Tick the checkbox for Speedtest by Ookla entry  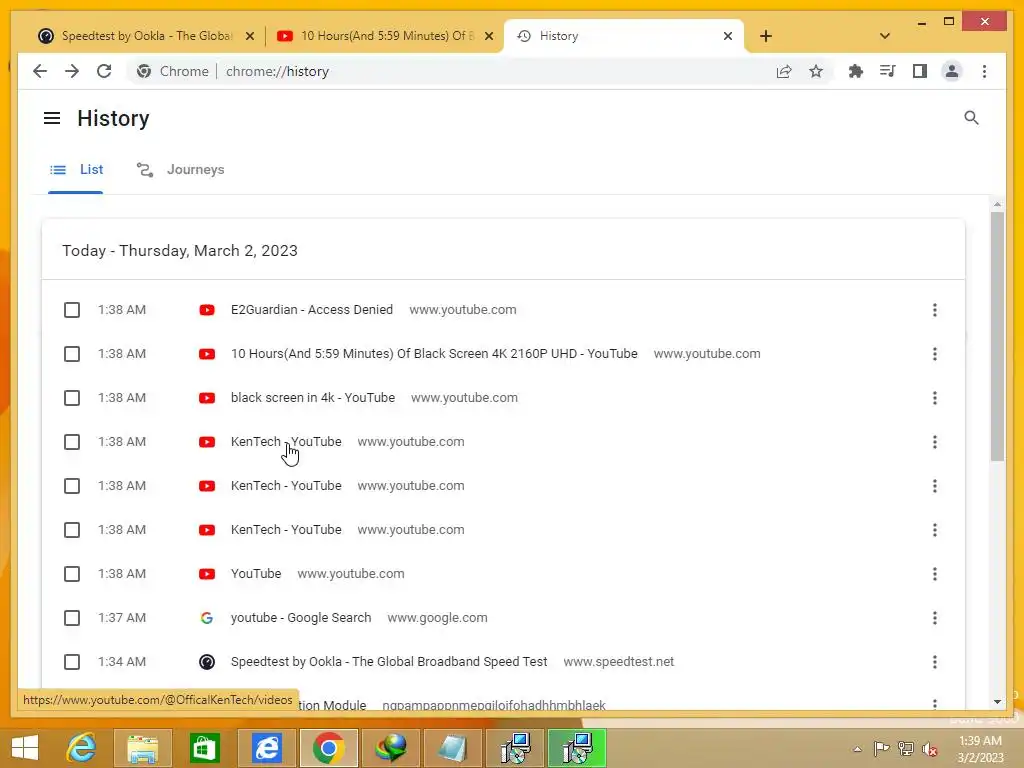72,662
